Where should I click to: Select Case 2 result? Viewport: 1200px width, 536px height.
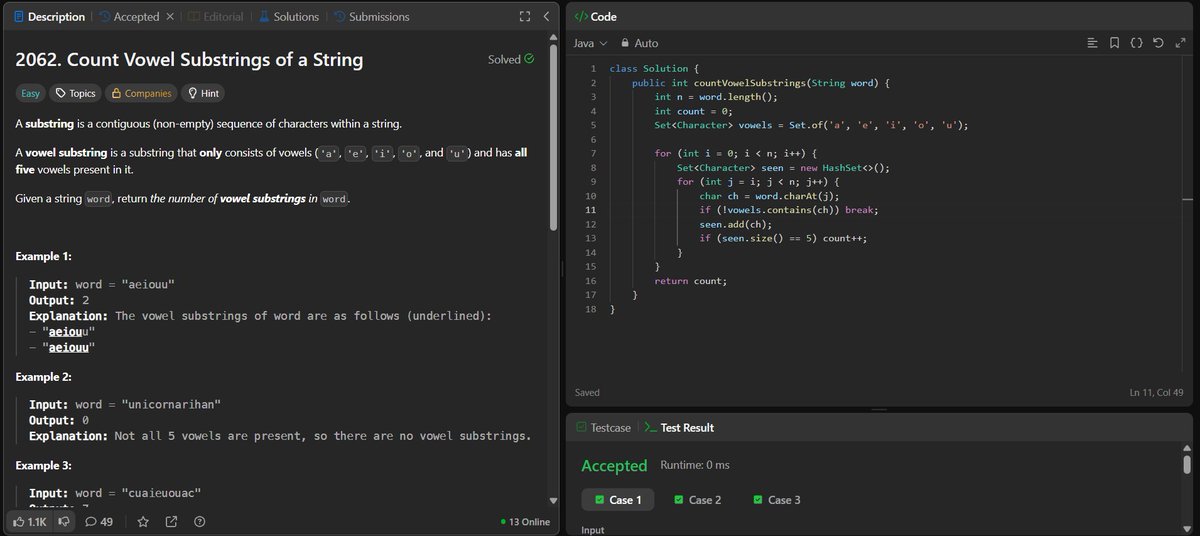click(697, 499)
